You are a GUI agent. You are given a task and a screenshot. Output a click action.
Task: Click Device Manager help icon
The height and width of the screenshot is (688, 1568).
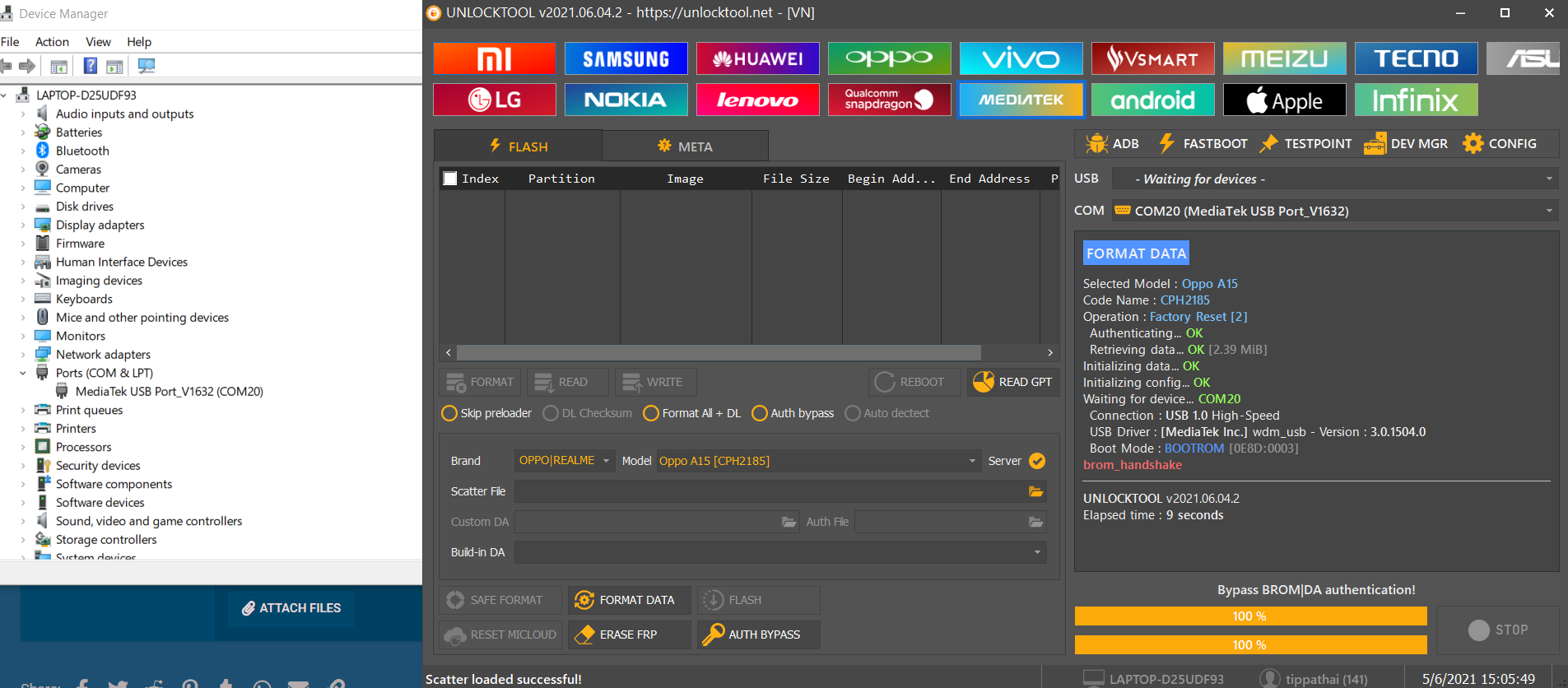(91, 66)
